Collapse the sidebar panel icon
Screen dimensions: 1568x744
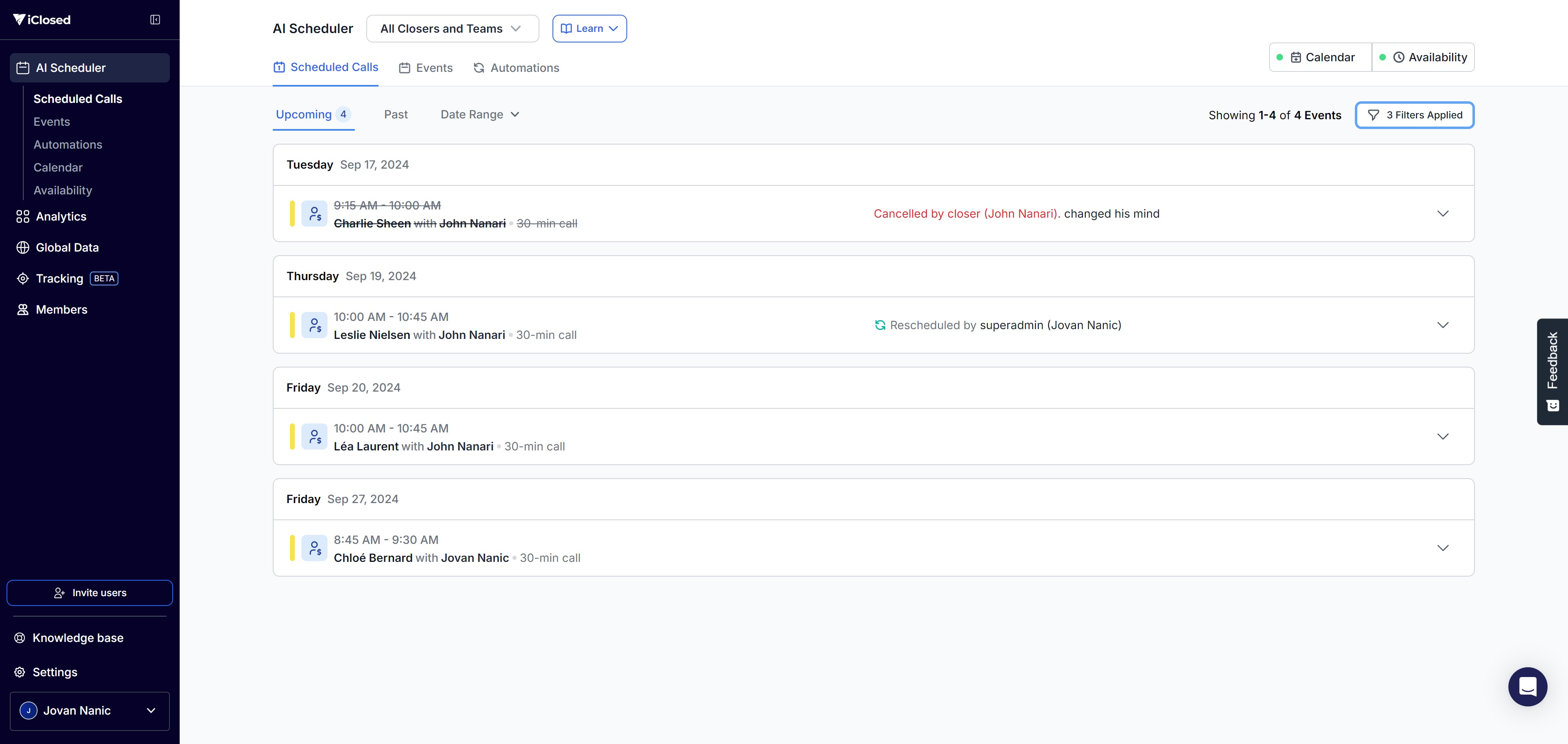tap(155, 20)
